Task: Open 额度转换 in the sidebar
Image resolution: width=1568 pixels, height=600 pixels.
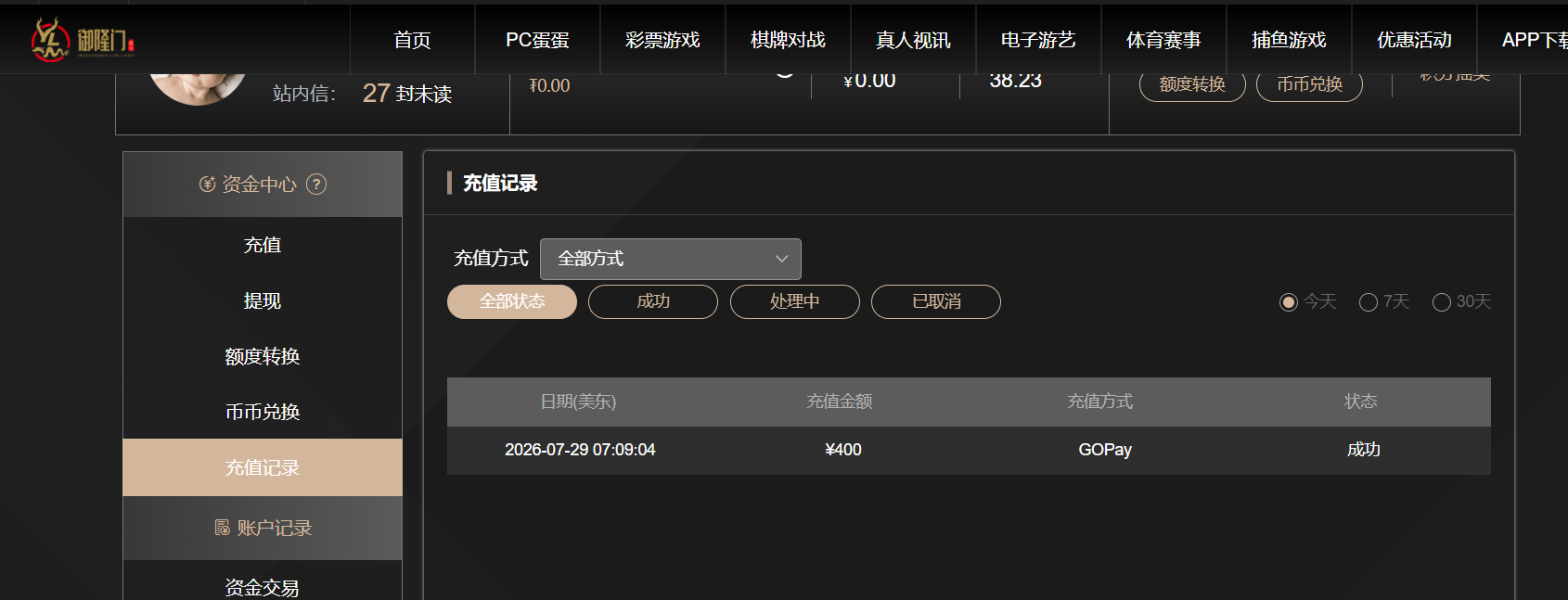Action: click(263, 356)
